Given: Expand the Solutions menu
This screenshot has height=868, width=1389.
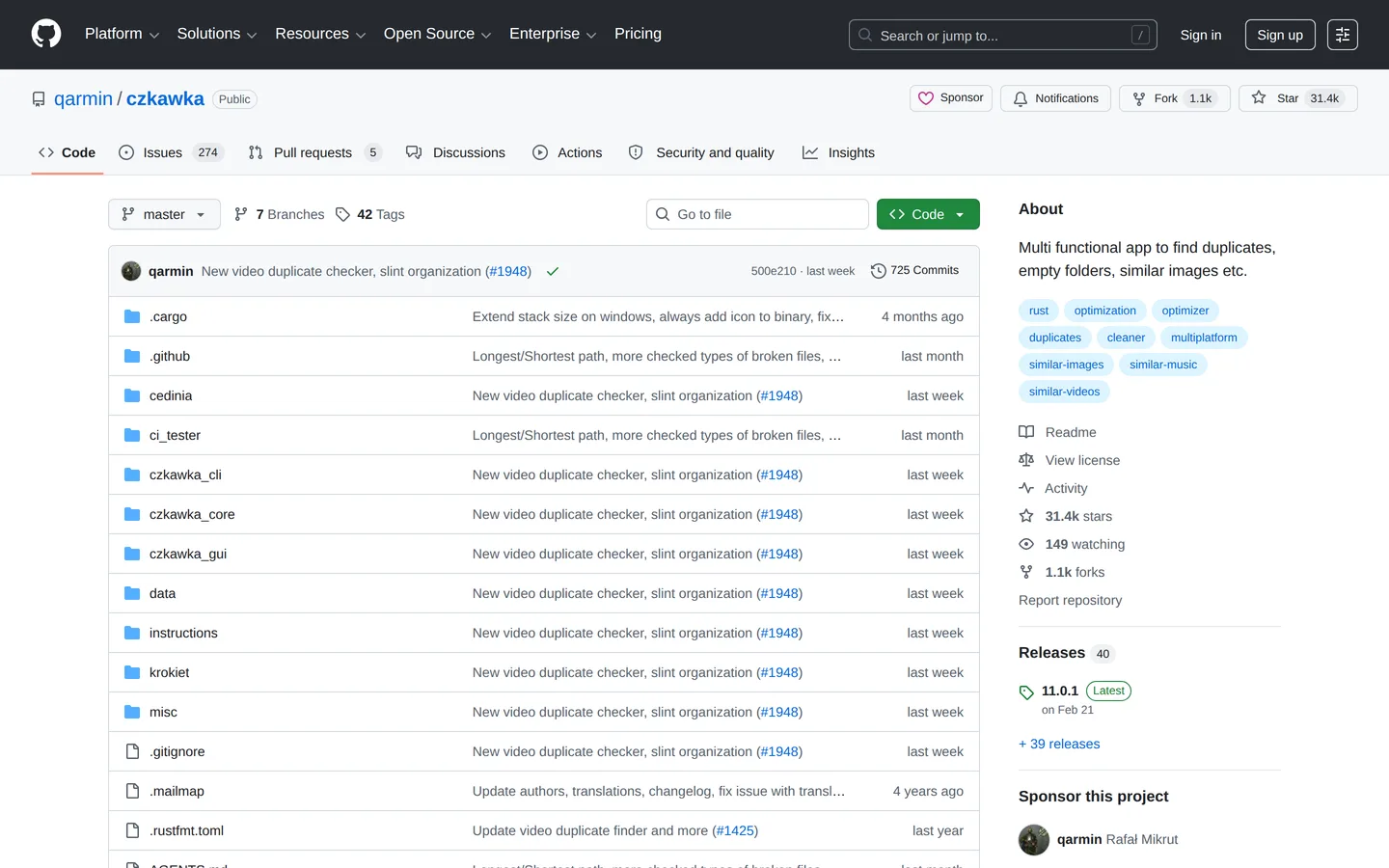Looking at the screenshot, I should click(216, 34).
